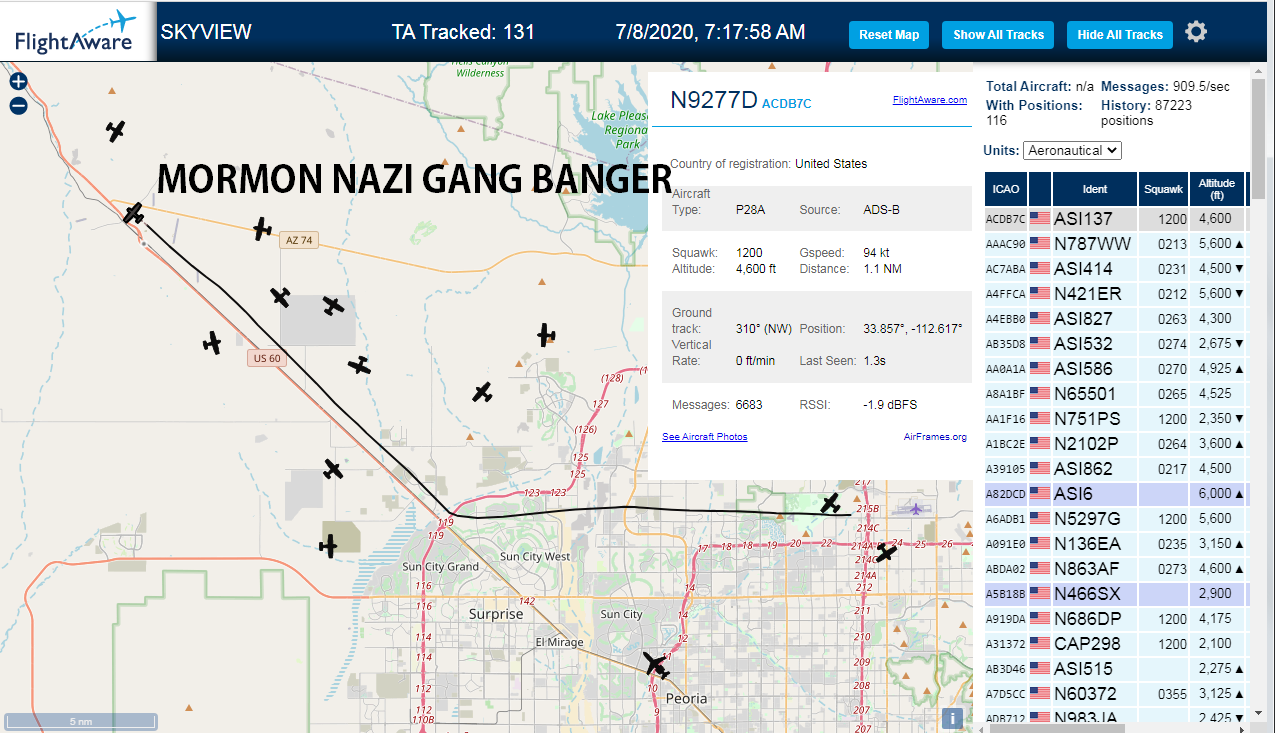The height and width of the screenshot is (733, 1275).
Task: Select the ASI586 ident in the table
Action: 1083,369
